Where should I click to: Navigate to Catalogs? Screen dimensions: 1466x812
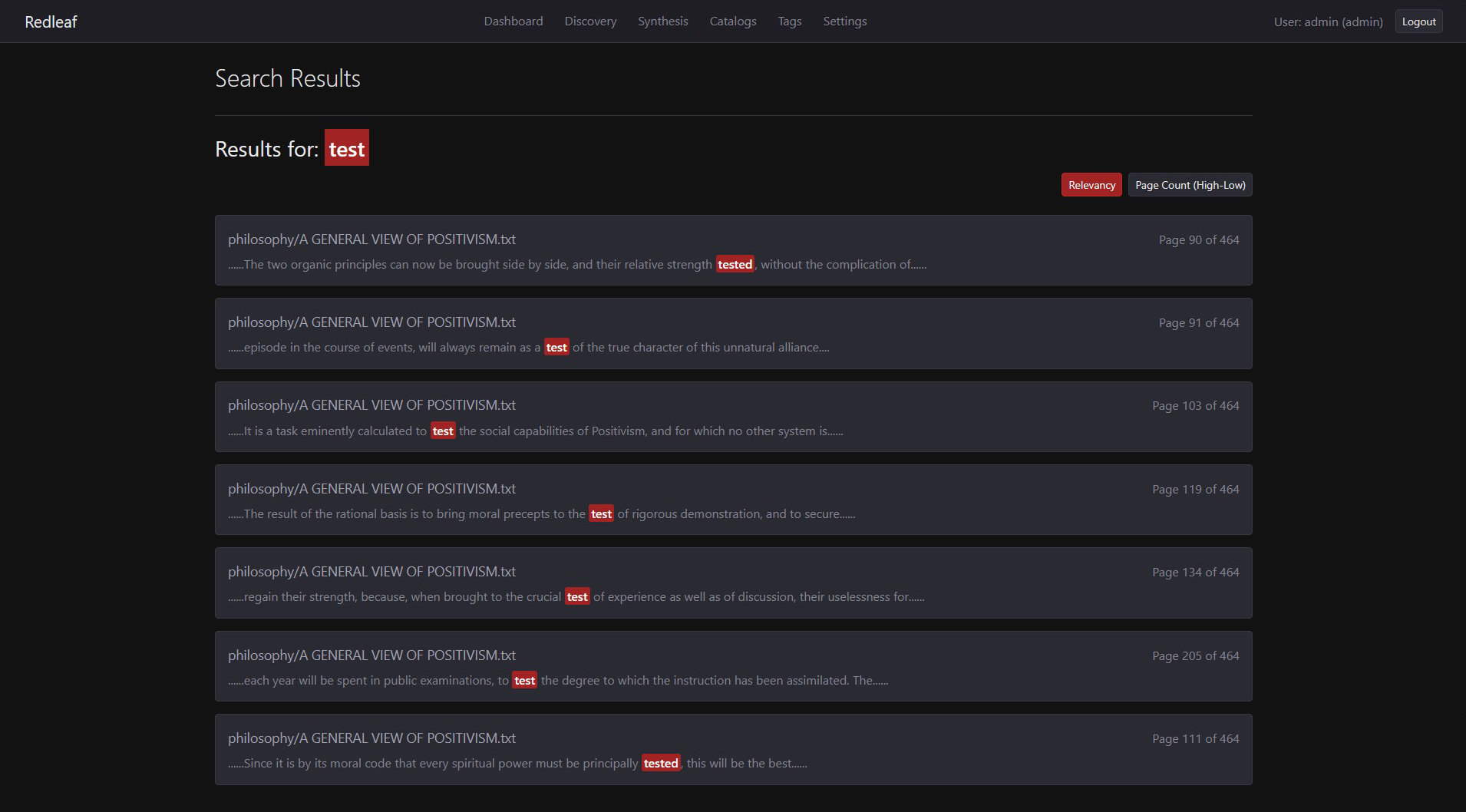pyautogui.click(x=732, y=21)
